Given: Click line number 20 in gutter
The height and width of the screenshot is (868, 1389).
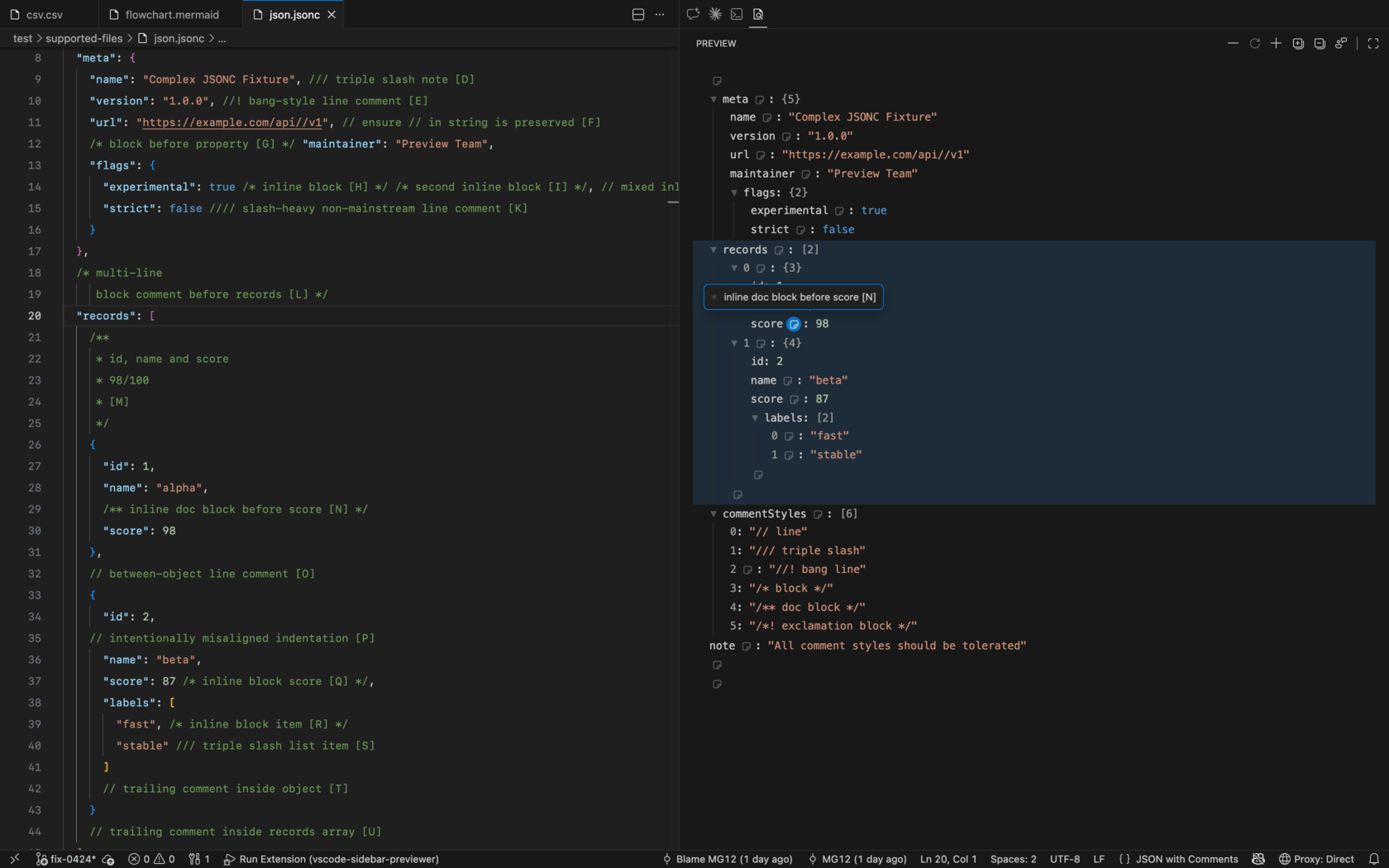Looking at the screenshot, I should 34,316.
